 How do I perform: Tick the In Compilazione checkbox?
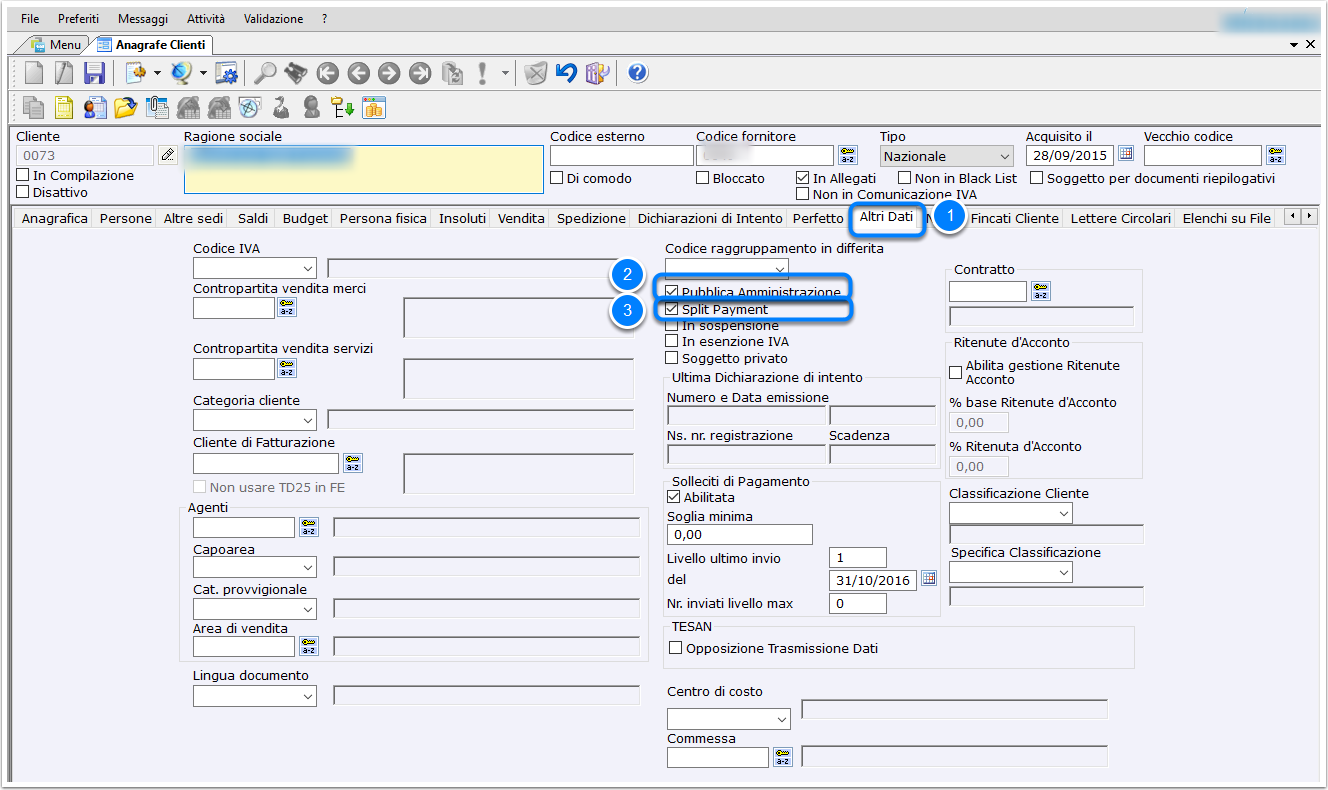23,176
